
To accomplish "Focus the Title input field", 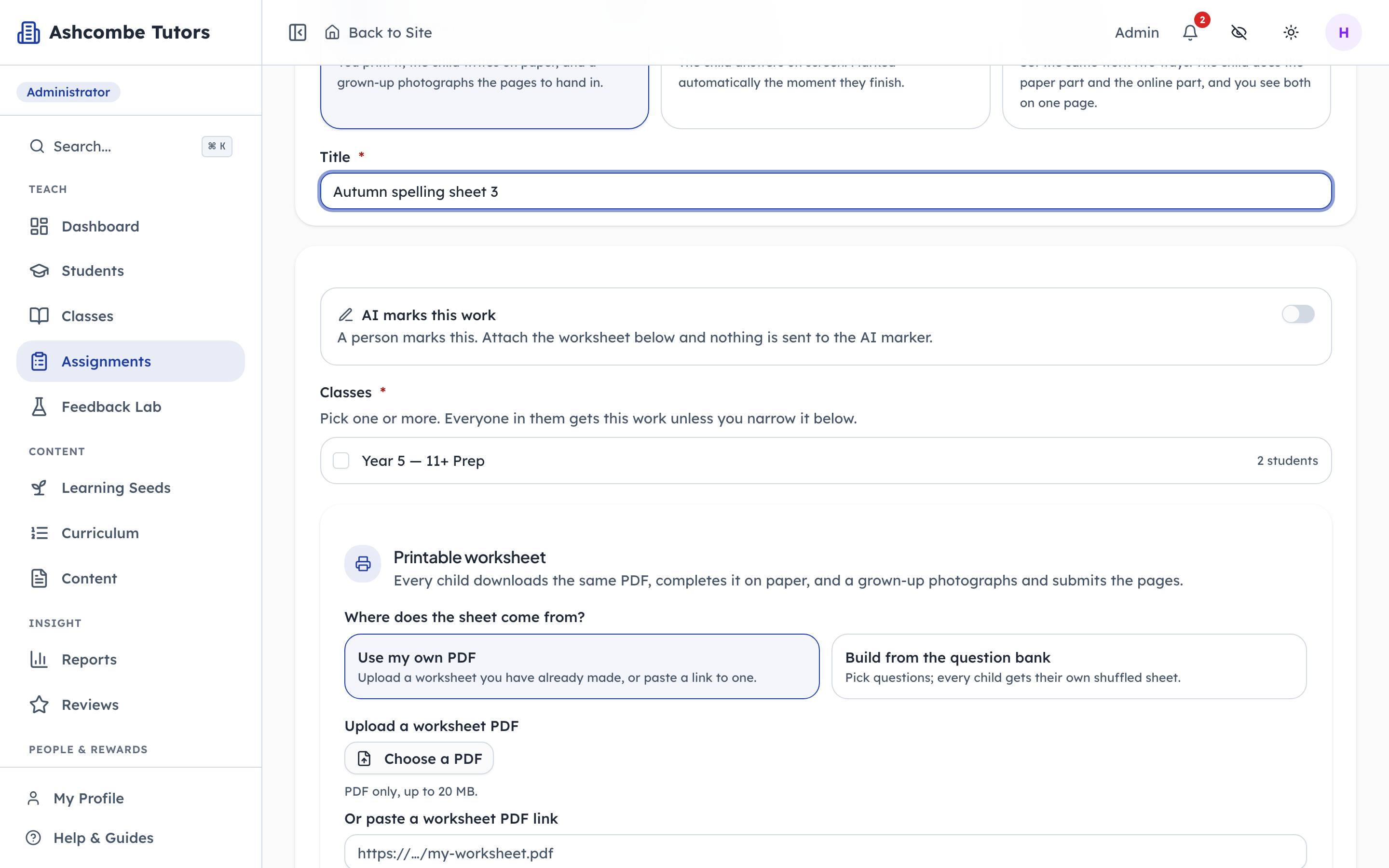I will pyautogui.click(x=825, y=191).
